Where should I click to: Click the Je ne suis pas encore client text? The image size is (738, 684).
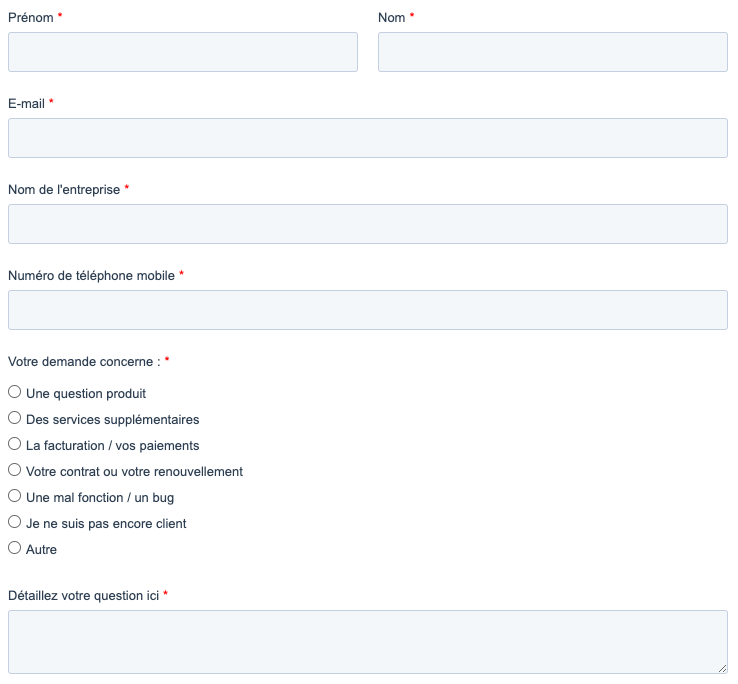point(106,523)
